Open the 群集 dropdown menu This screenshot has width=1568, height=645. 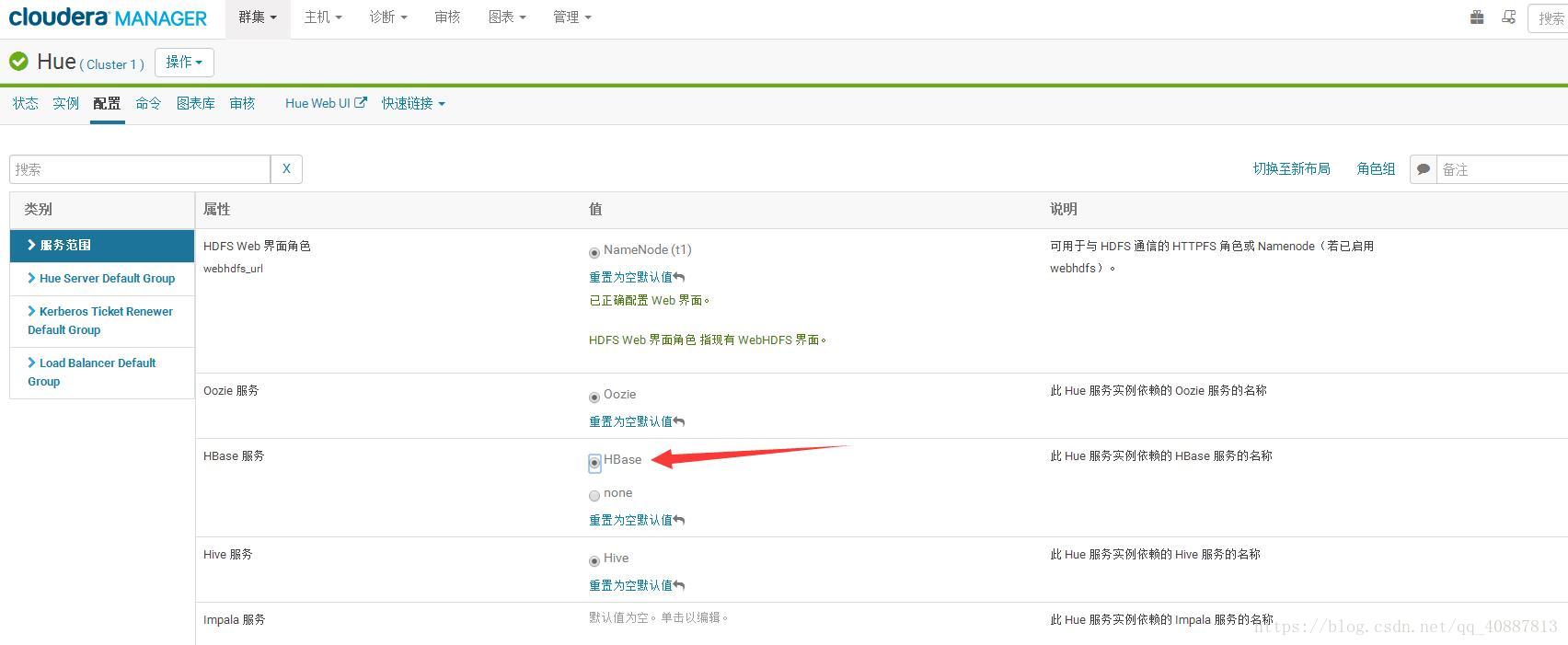tap(257, 17)
